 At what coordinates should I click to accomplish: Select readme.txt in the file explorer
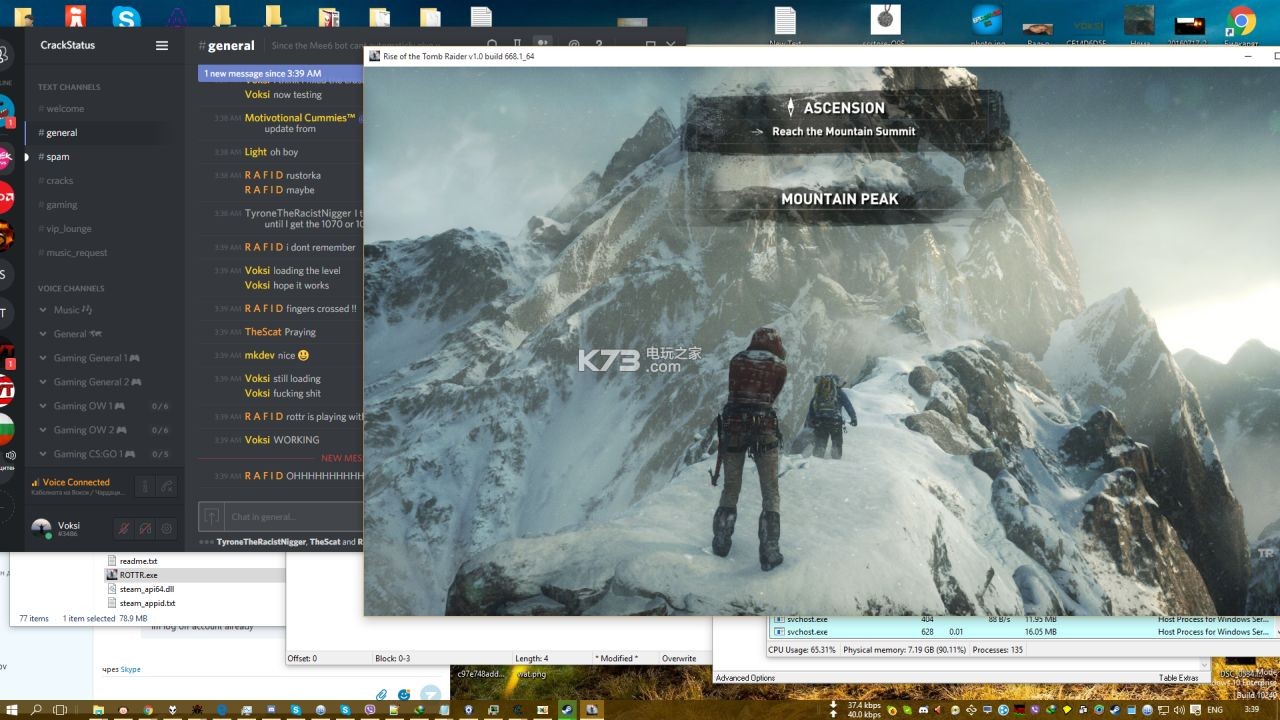[x=138, y=561]
